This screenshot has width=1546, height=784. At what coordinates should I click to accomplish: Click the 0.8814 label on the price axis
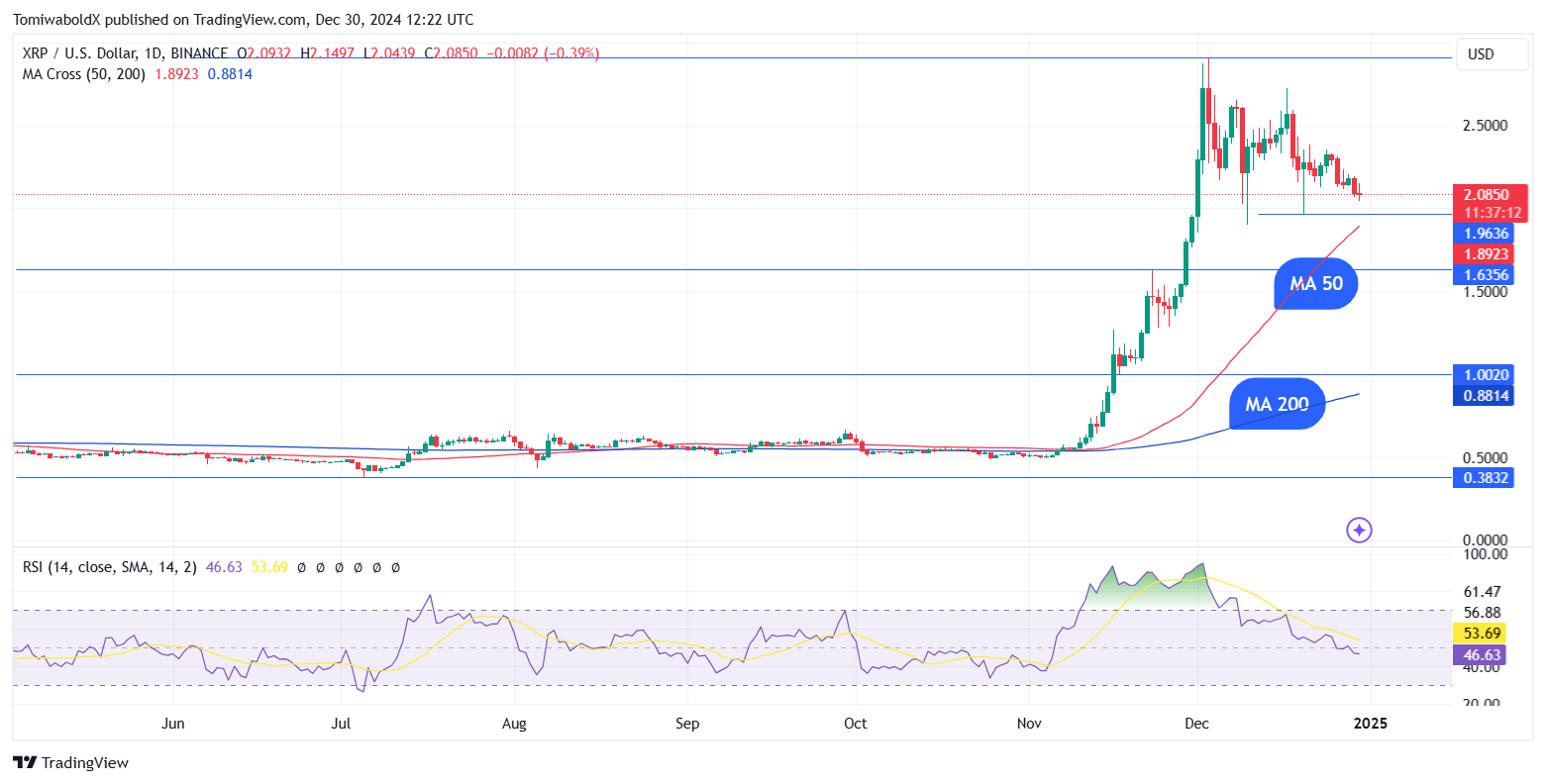point(1486,396)
